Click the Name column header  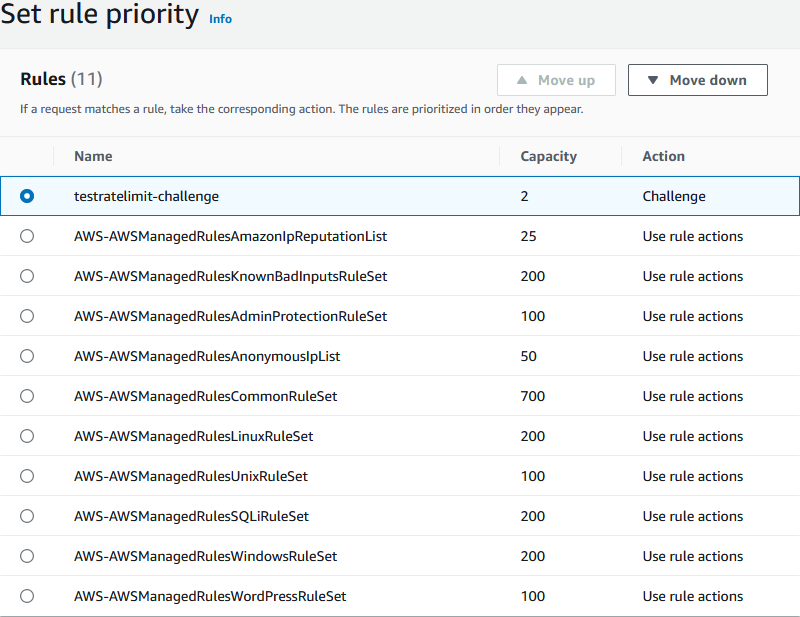coord(93,156)
